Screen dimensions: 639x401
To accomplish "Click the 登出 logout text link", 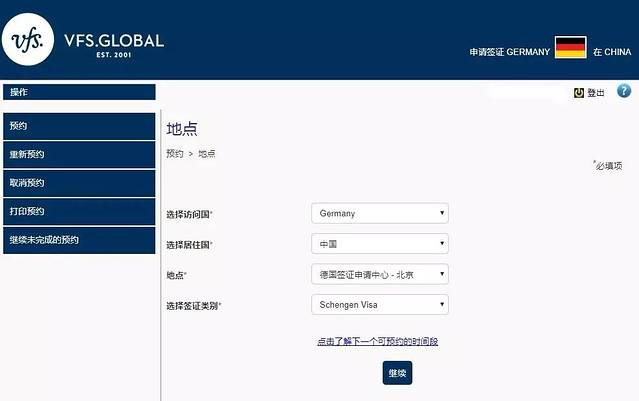I will [x=596, y=93].
